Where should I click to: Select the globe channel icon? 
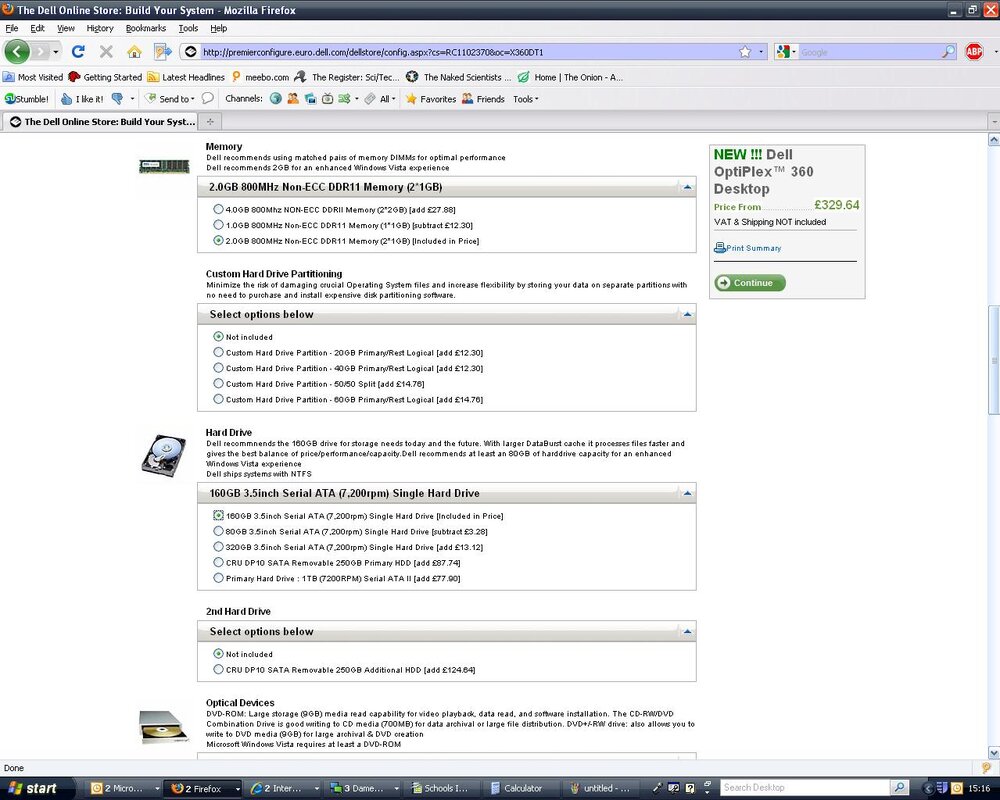[x=276, y=99]
